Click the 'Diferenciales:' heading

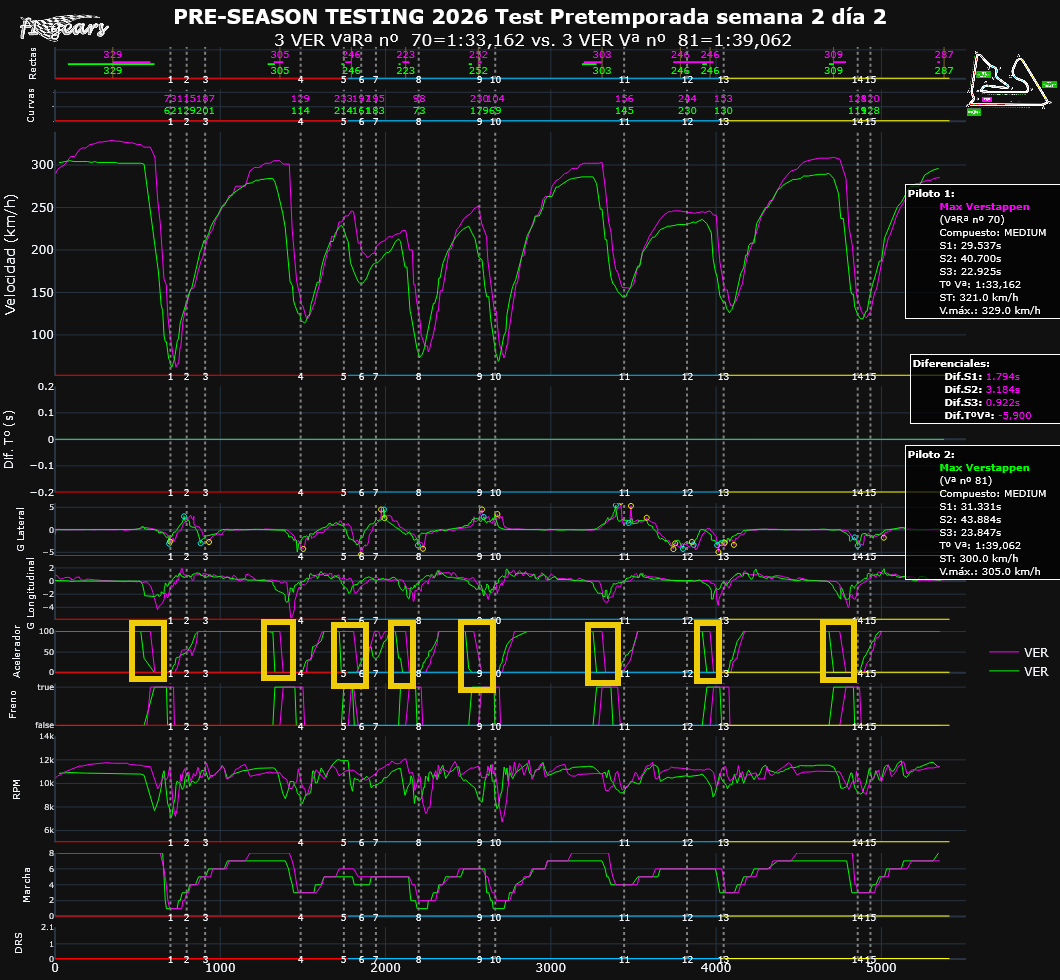[950, 364]
